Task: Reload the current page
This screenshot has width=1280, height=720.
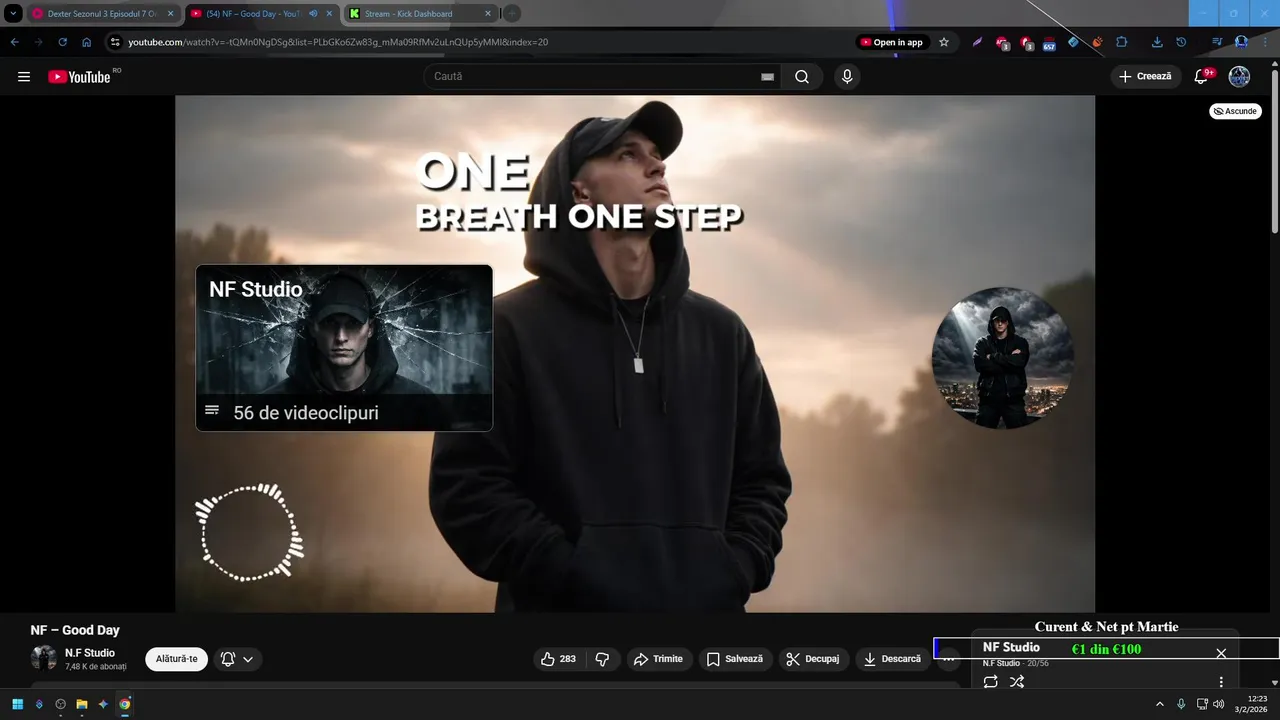Action: 62,42
